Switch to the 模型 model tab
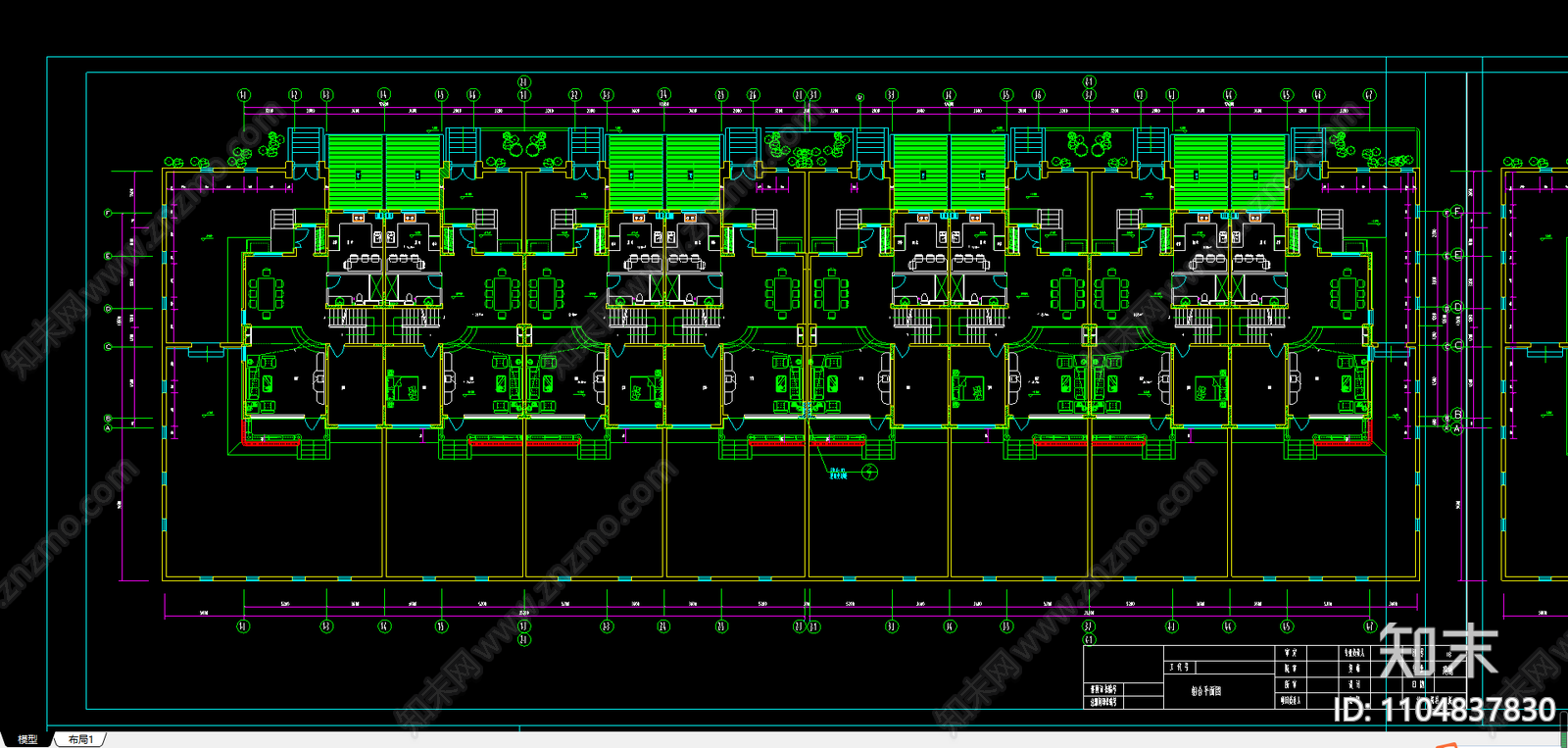The image size is (1568, 748). pyautogui.click(x=26, y=739)
